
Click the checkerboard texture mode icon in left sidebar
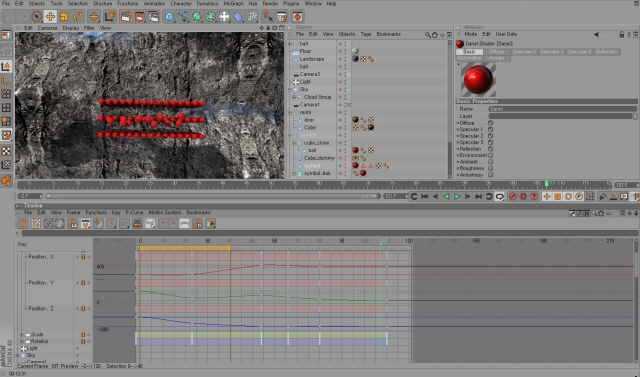pos(6,151)
